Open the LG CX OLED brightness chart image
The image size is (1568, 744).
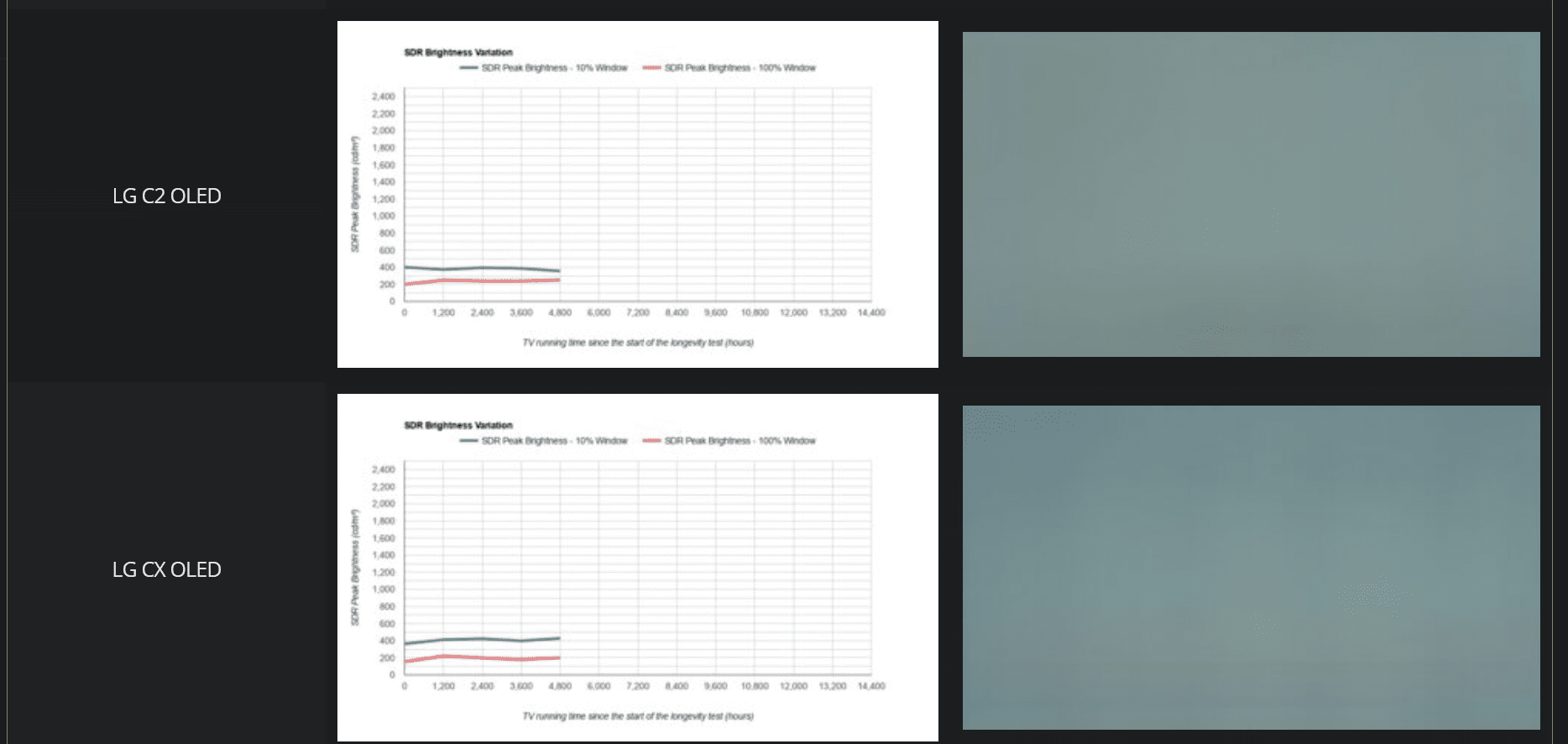[637, 568]
